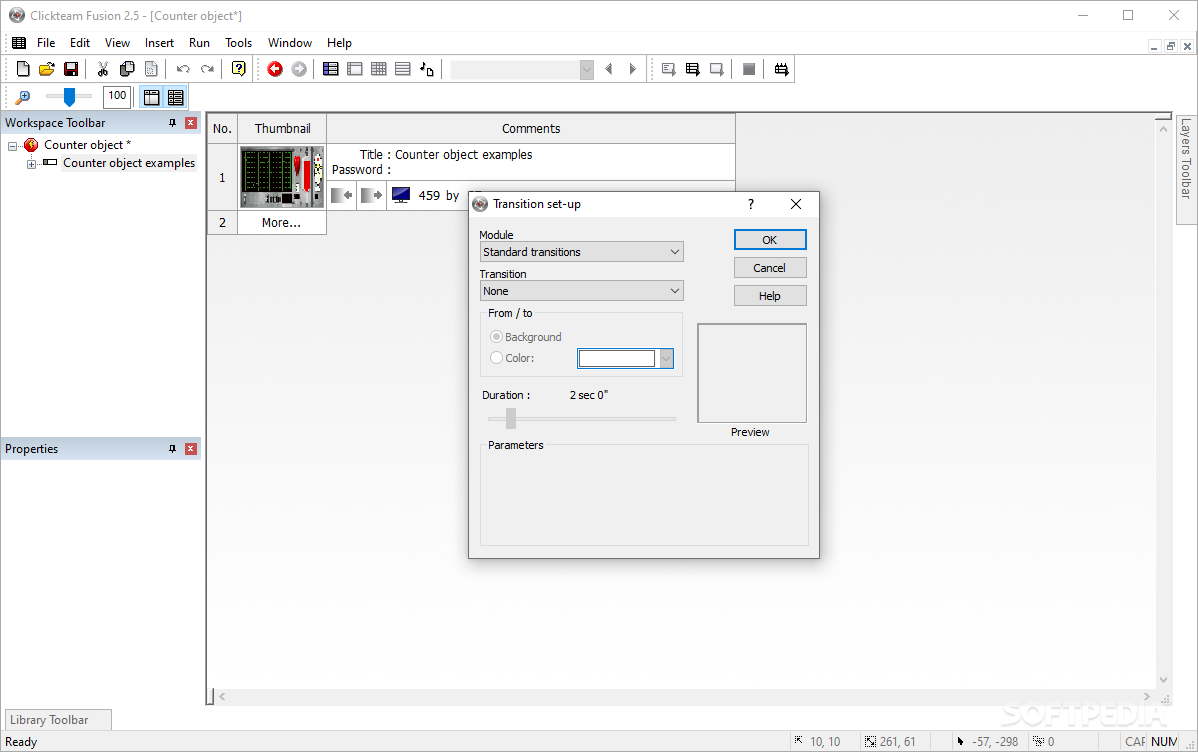This screenshot has width=1198, height=752.
Task: Open the Event editor grid icon
Action: 379,70
